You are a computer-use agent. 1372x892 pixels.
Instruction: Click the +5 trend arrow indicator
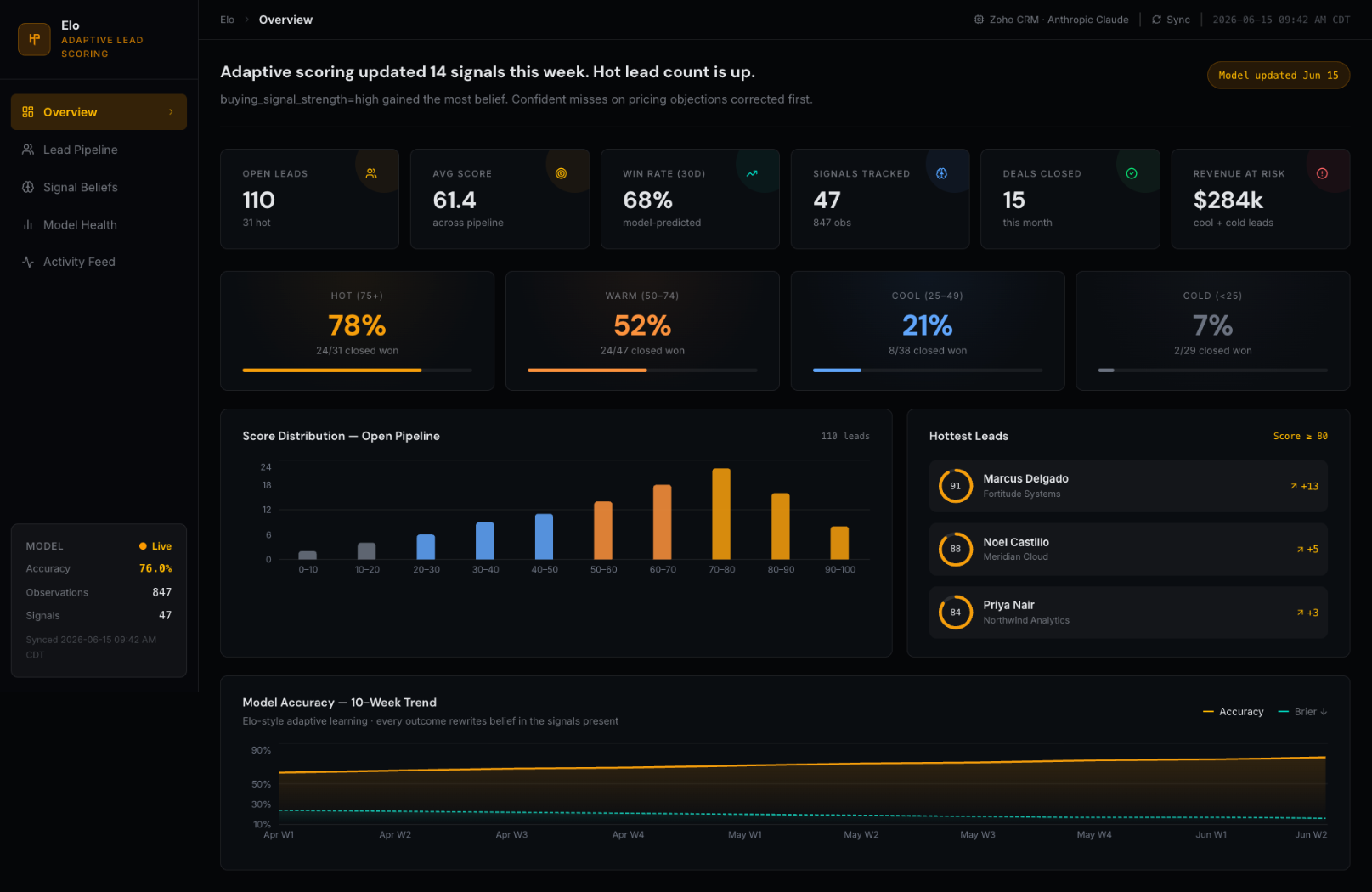coord(1307,550)
